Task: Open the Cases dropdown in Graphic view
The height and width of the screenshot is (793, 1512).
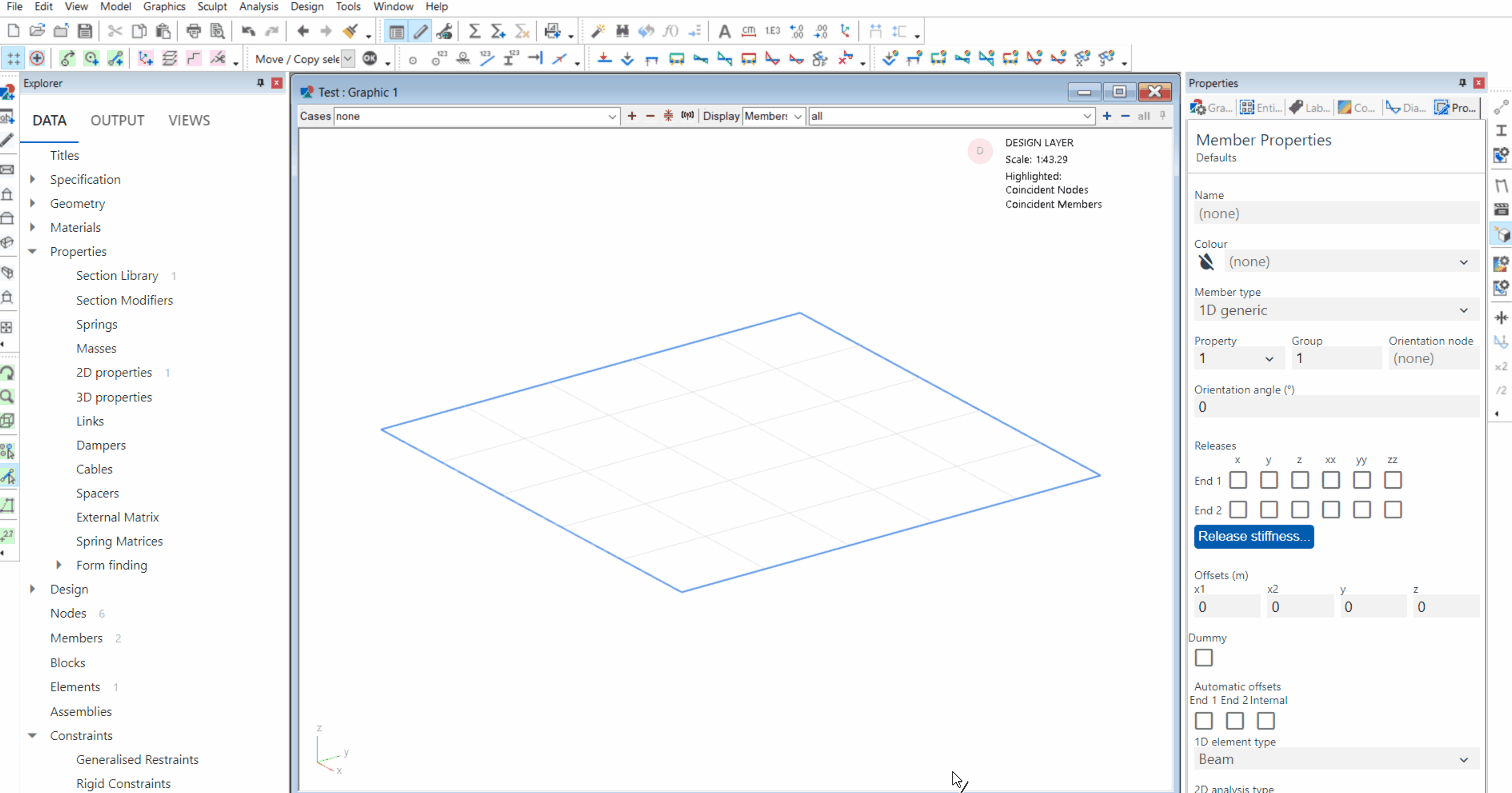Action: point(476,117)
